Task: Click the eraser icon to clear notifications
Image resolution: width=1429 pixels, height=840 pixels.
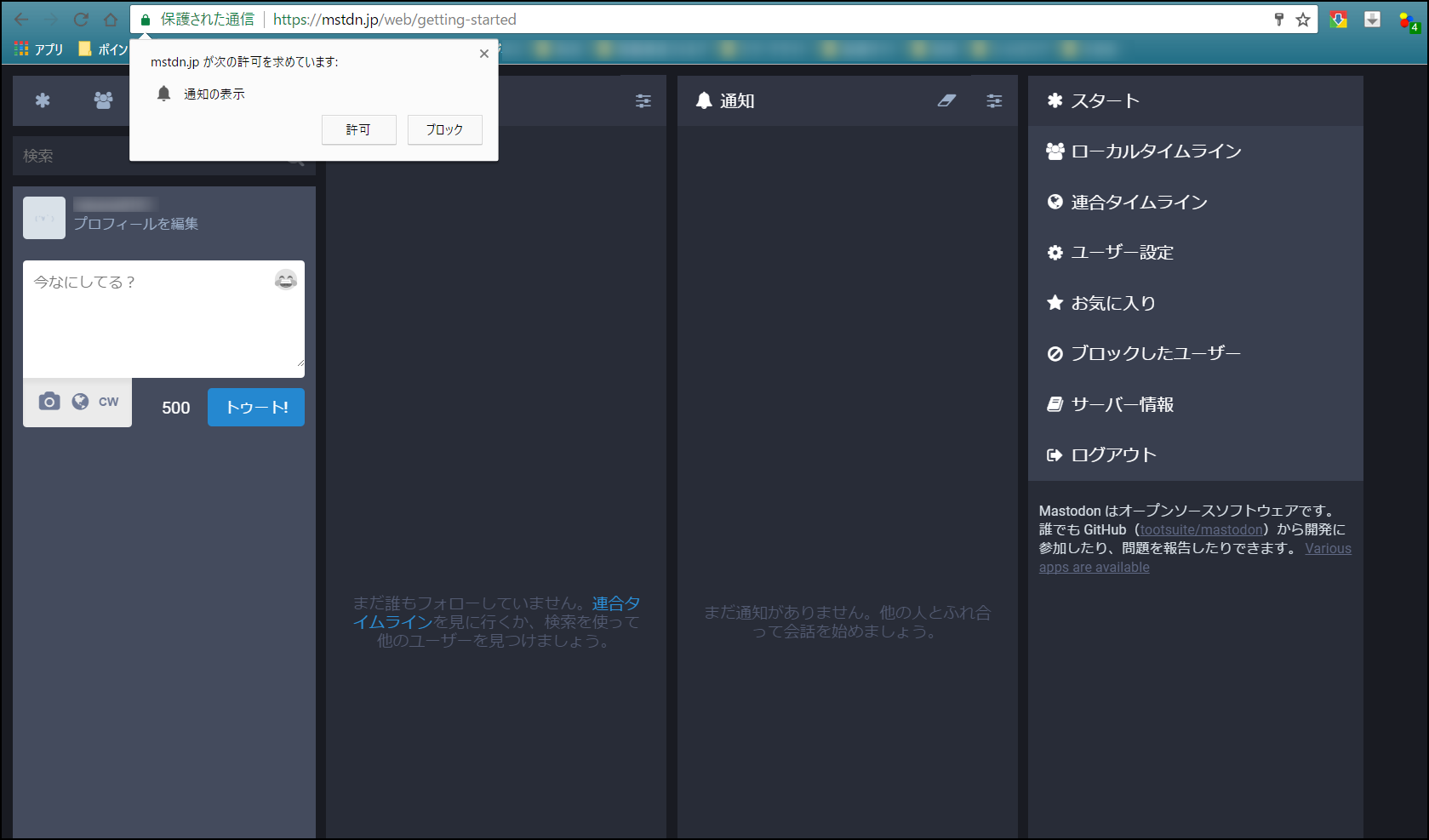Action: 946,101
